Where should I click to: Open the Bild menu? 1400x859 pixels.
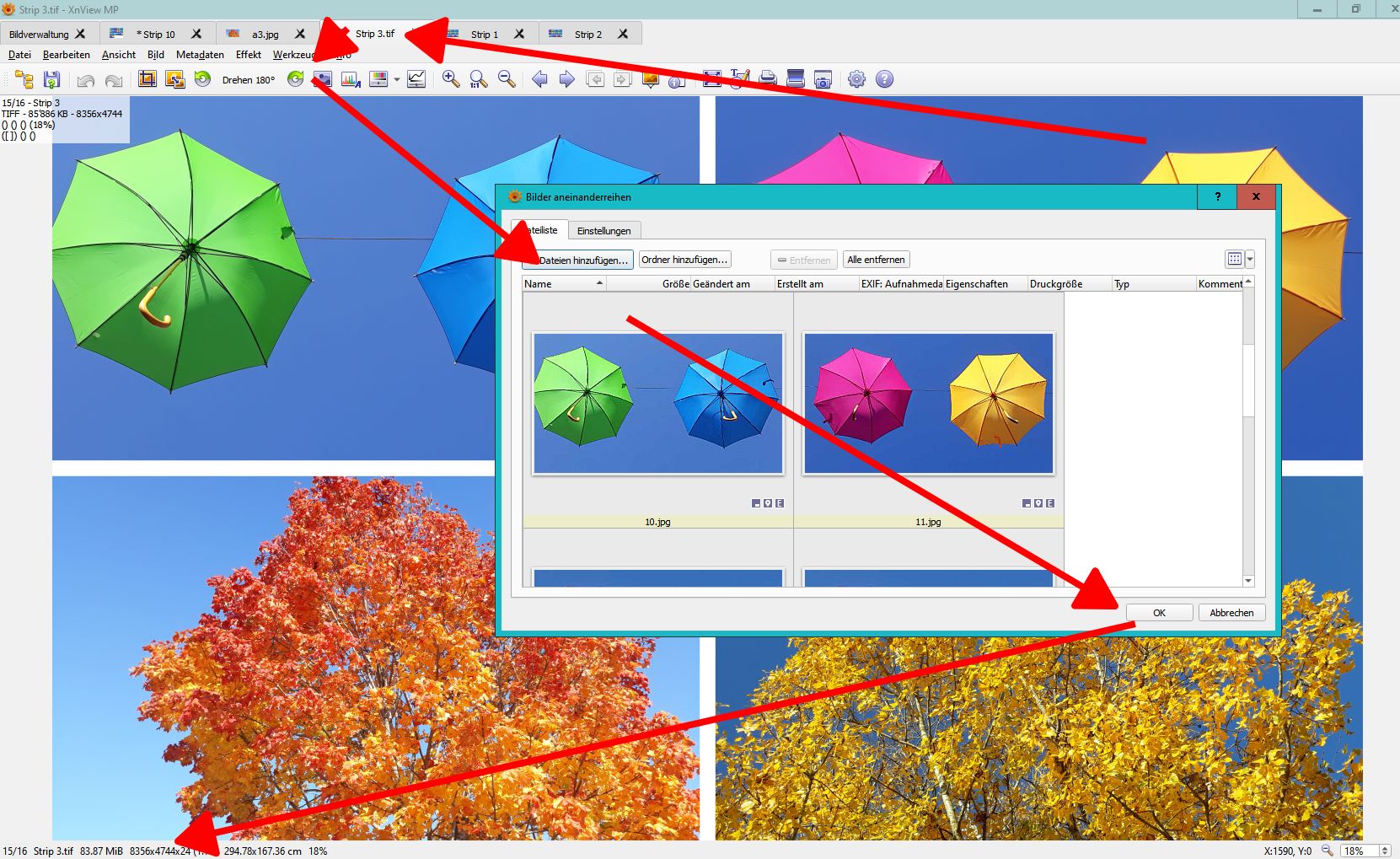(156, 55)
